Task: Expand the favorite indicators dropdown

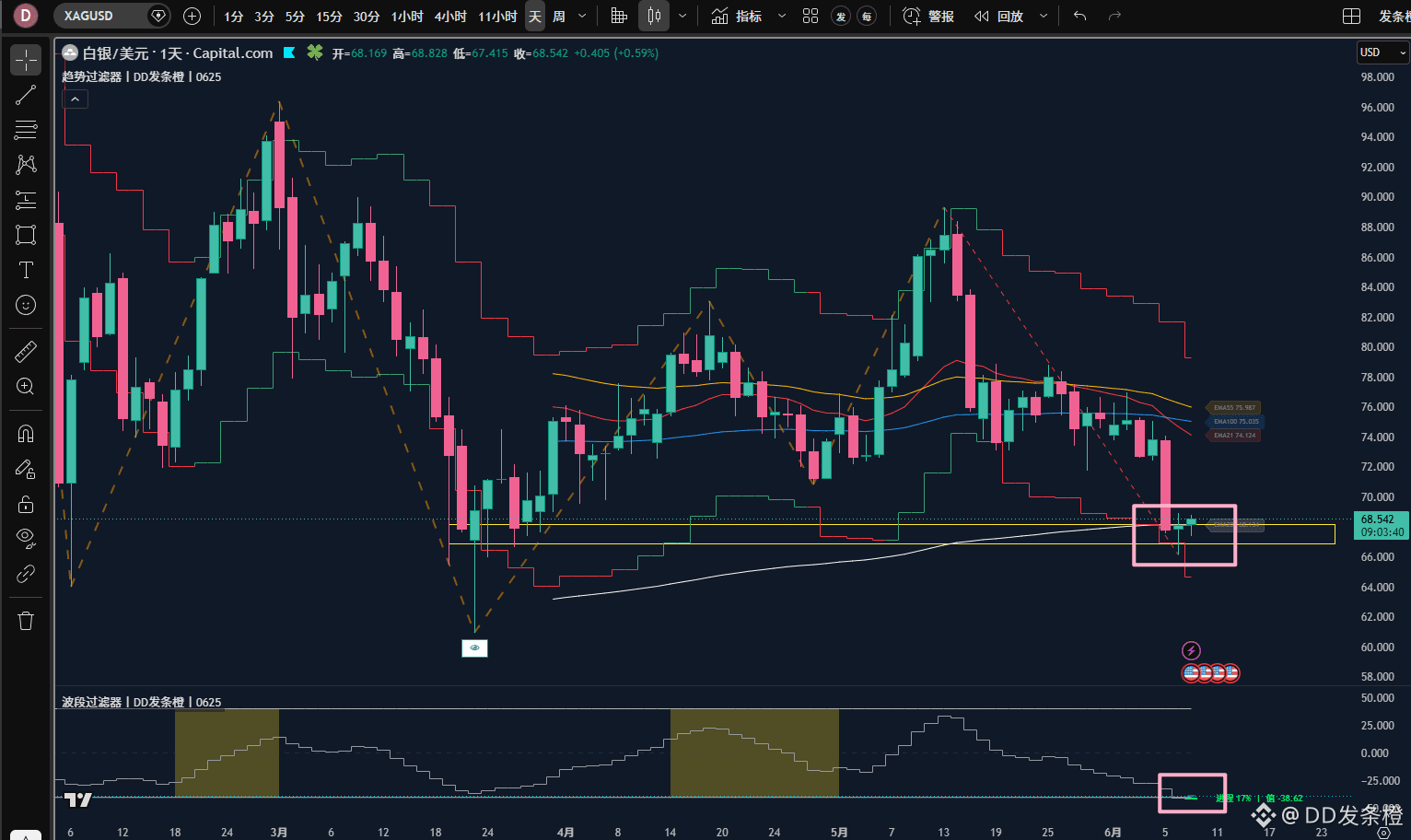Action: pyautogui.click(x=782, y=17)
